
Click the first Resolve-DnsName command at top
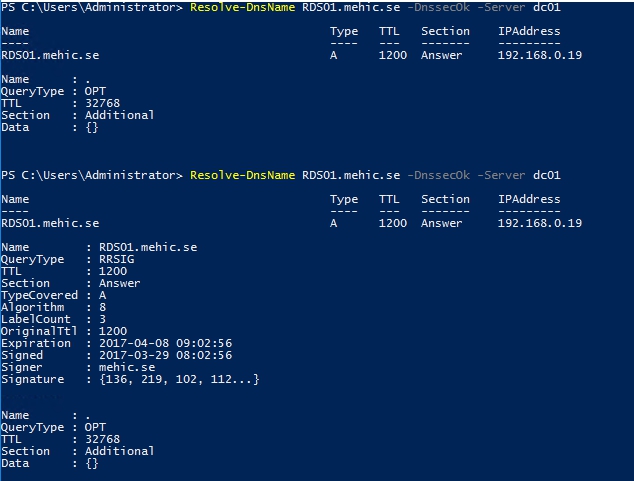[242, 8]
